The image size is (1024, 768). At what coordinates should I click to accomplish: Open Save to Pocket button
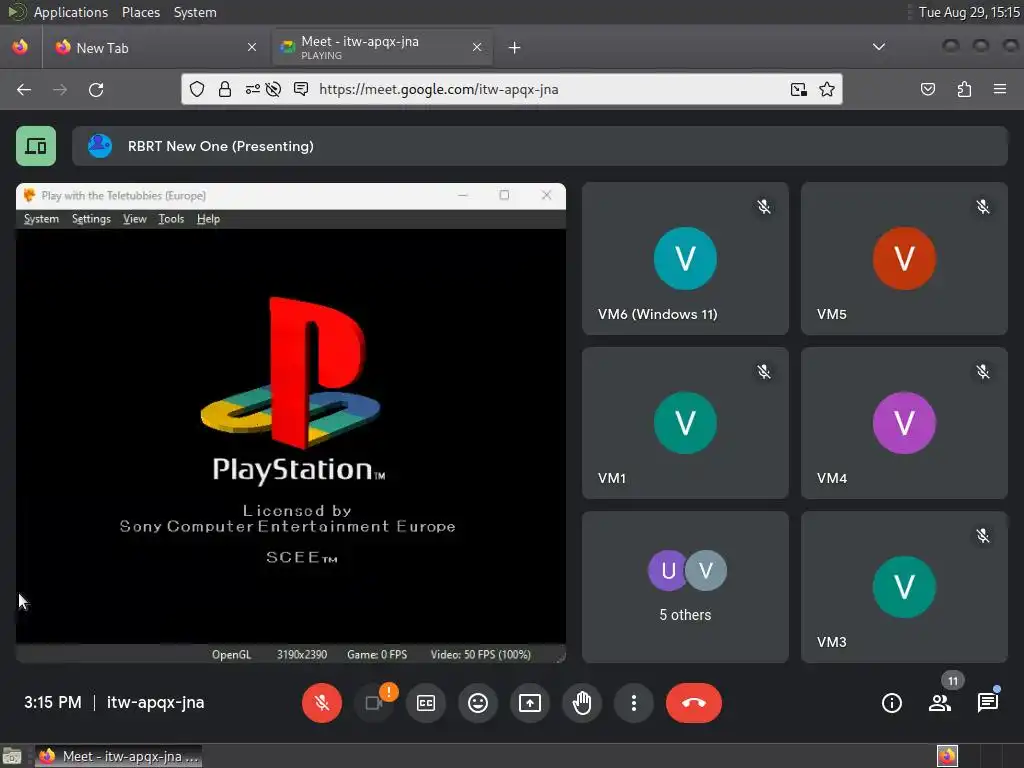[928, 89]
